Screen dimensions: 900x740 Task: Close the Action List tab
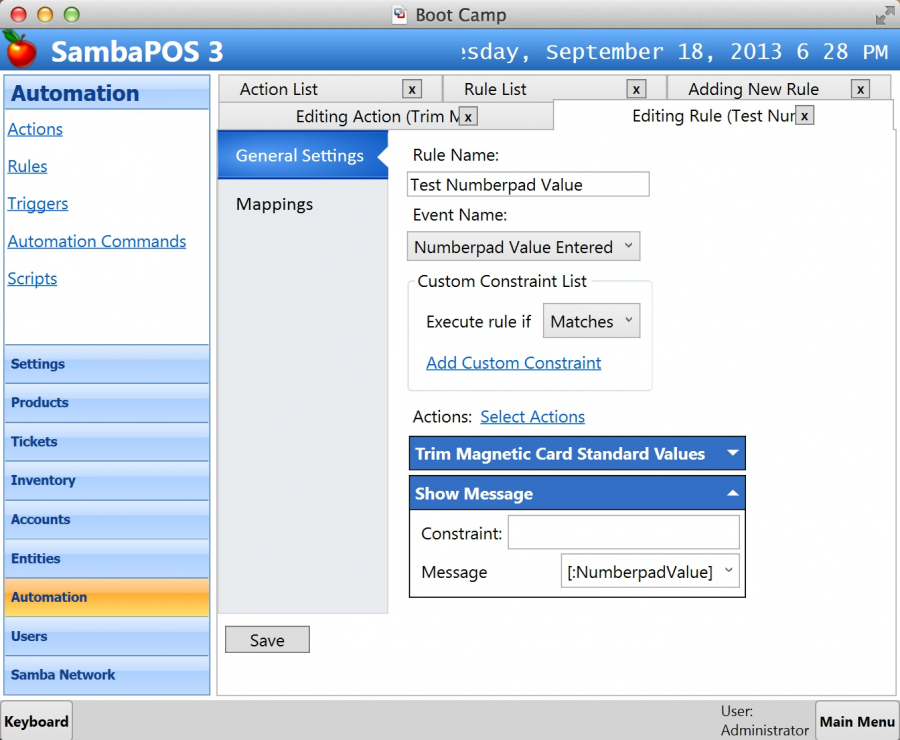[412, 89]
